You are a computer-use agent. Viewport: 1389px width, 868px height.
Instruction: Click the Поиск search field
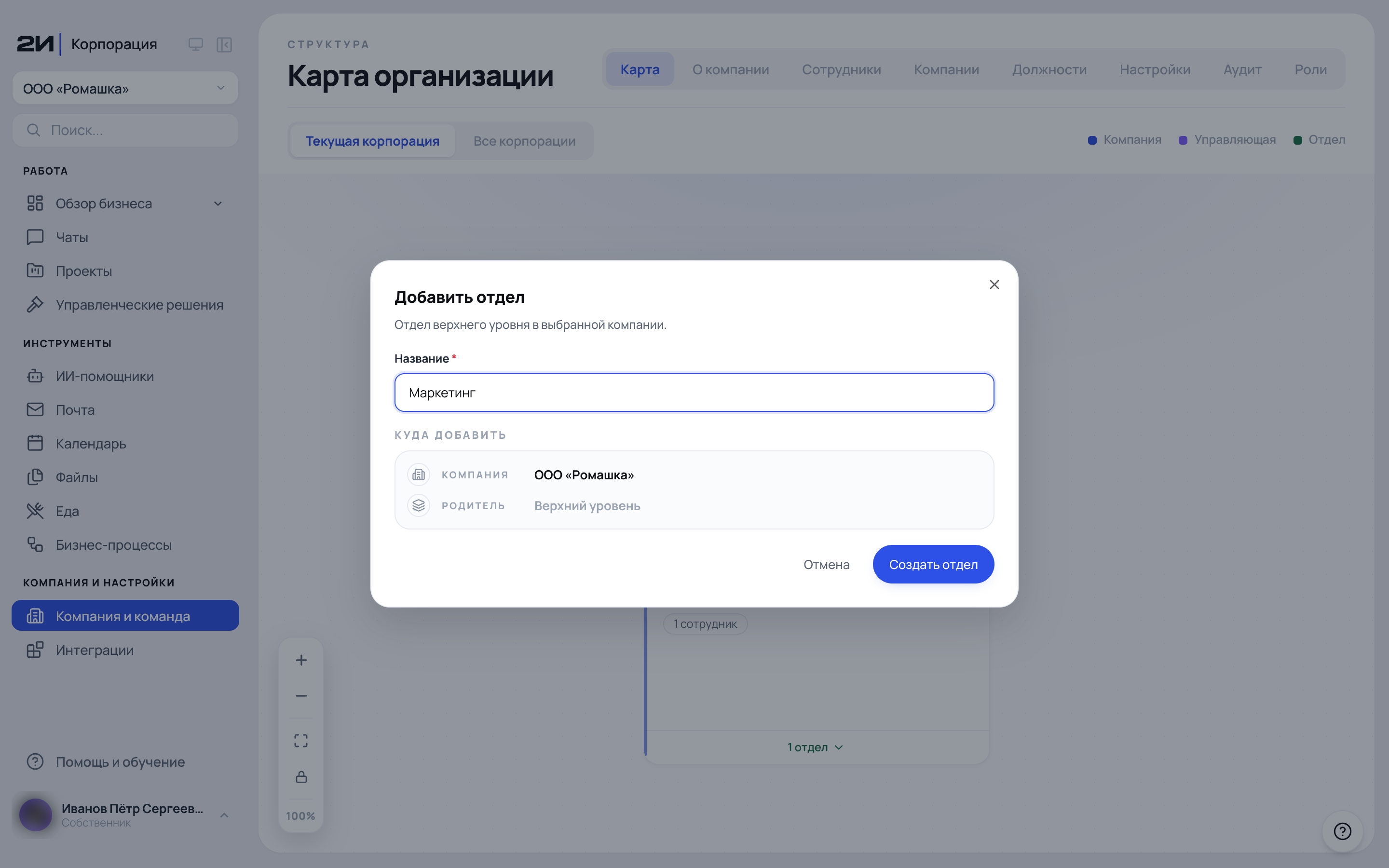click(x=125, y=130)
